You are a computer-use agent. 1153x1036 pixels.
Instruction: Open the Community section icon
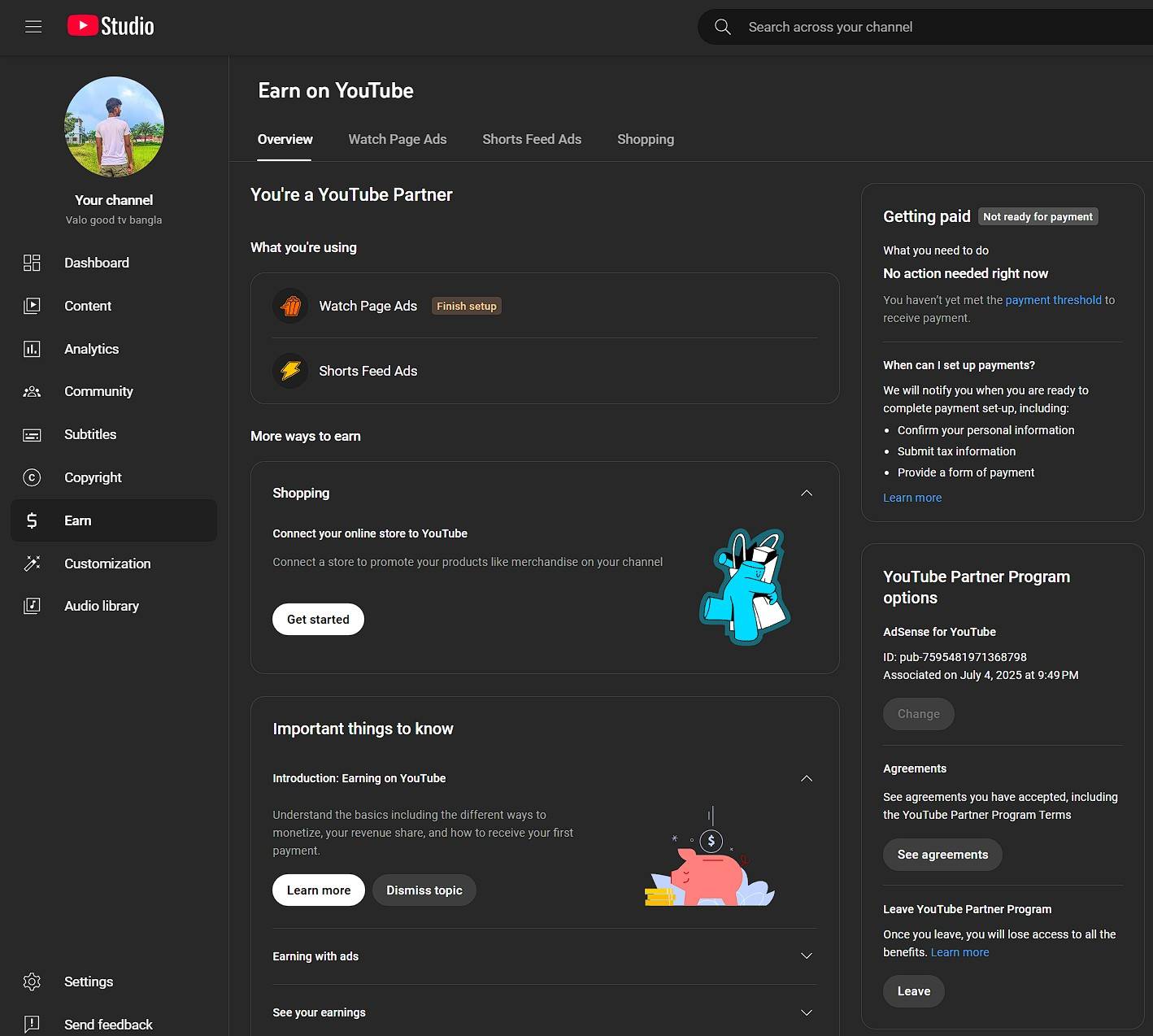(x=32, y=392)
